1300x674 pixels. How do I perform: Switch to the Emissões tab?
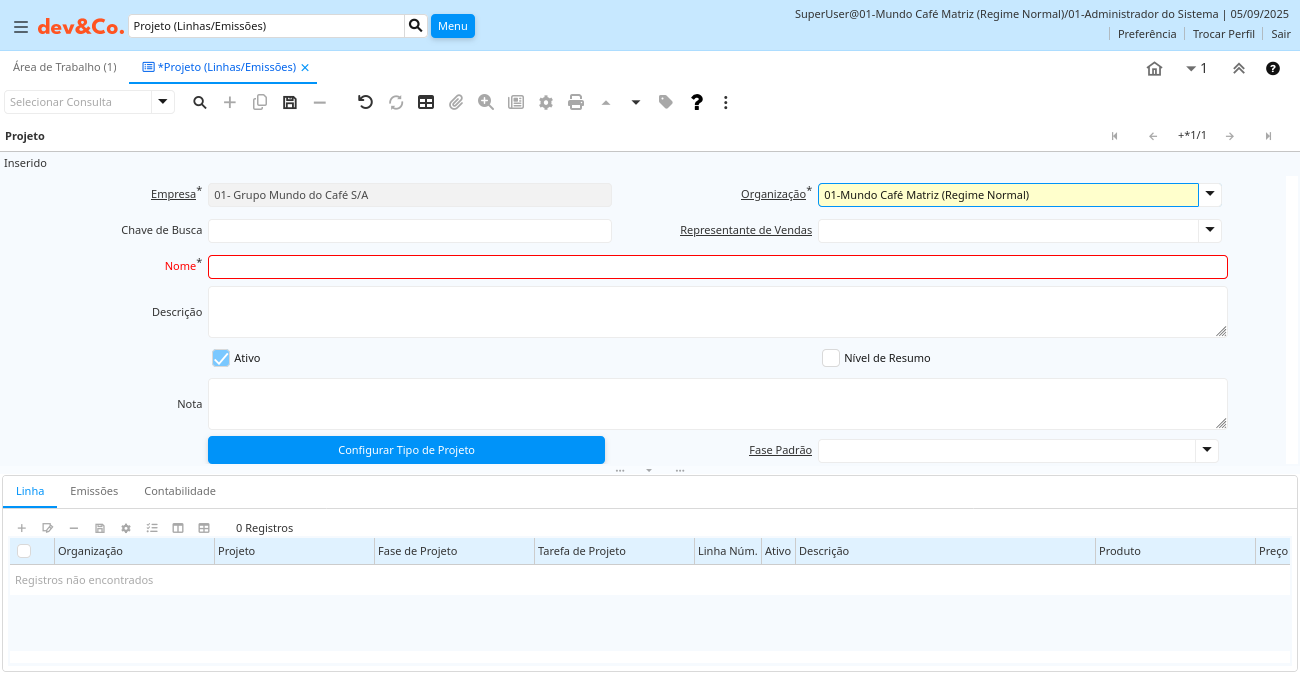point(94,491)
